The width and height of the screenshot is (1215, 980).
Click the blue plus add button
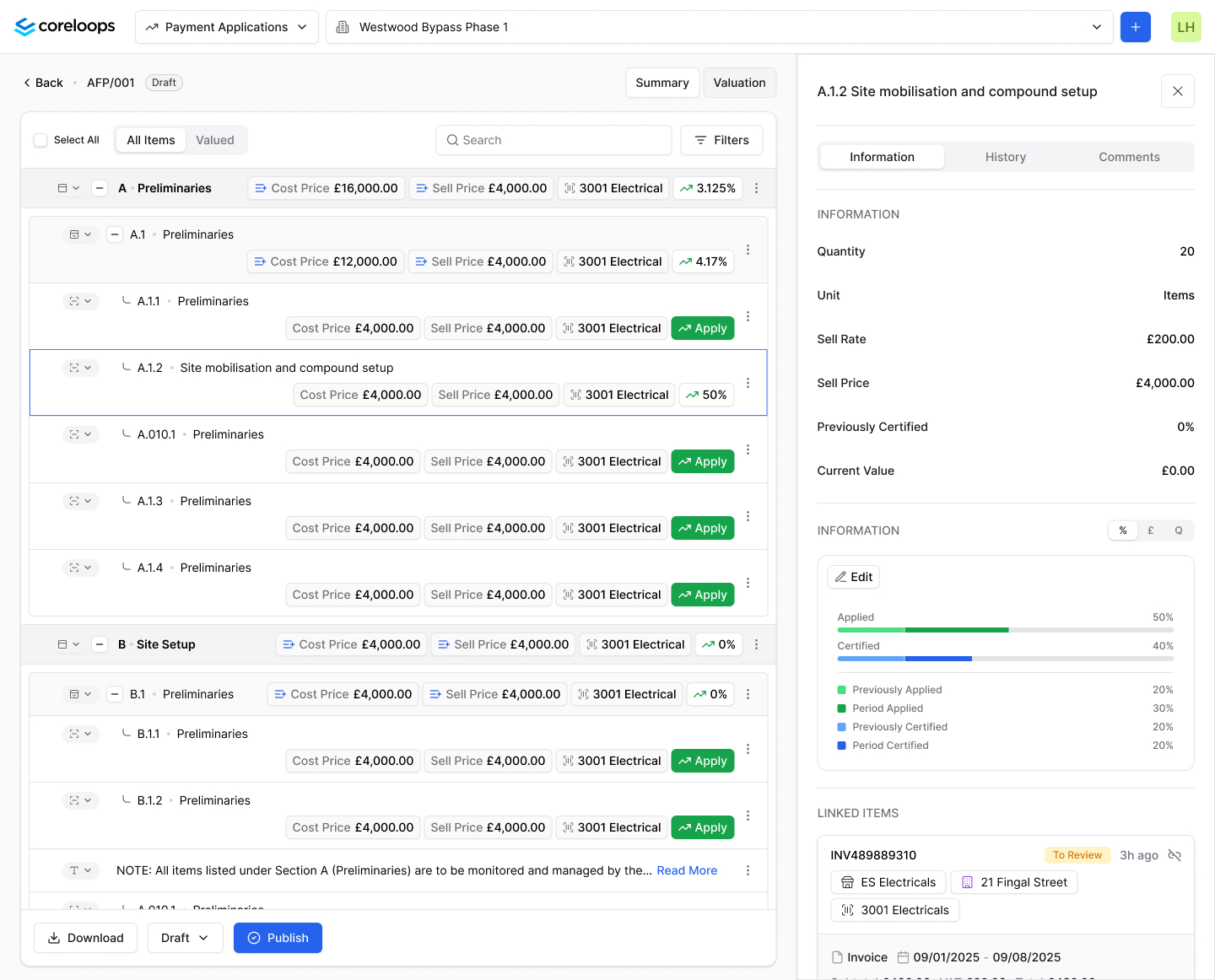tap(1135, 27)
